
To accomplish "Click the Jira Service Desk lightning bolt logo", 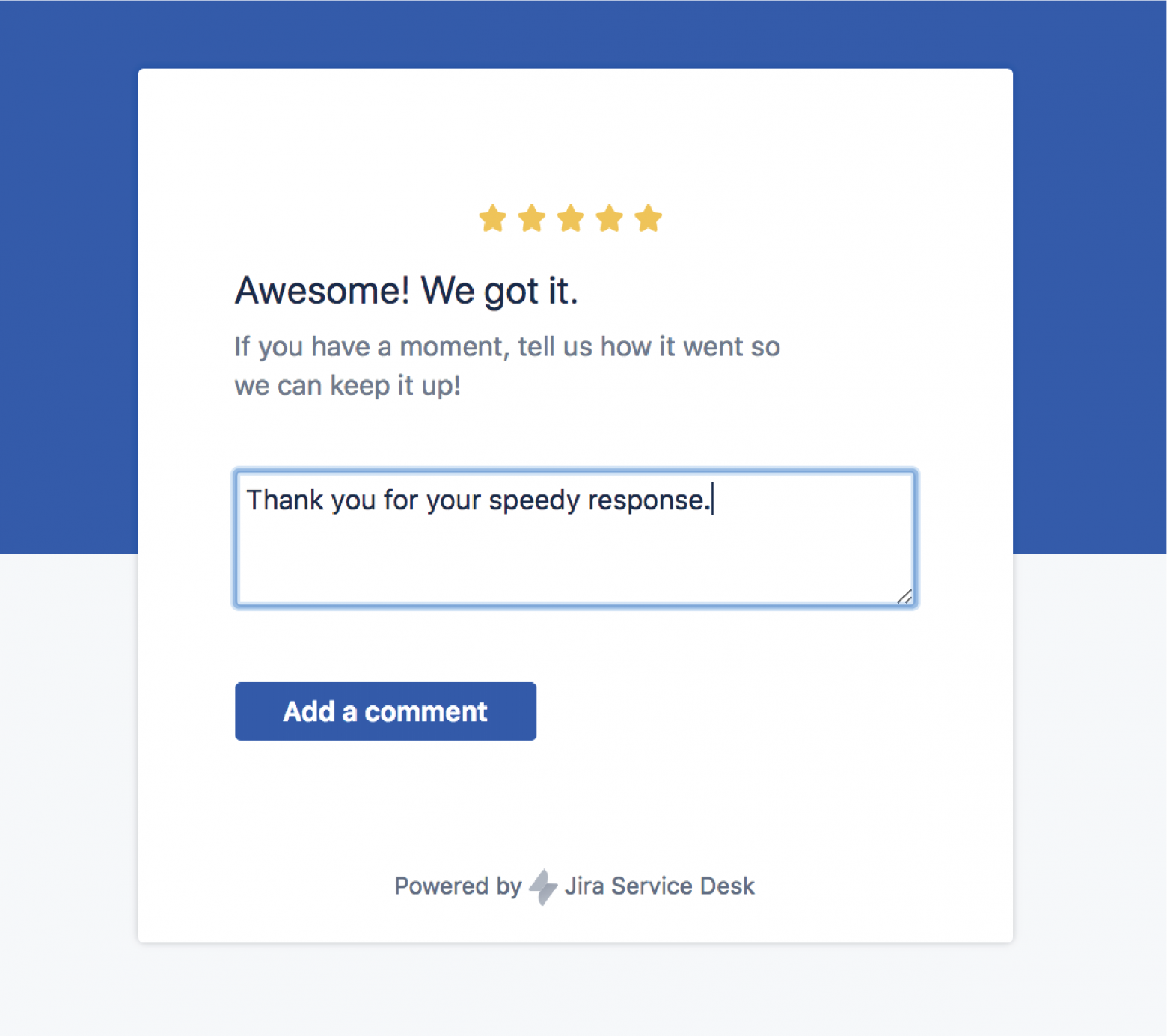I will [x=543, y=886].
